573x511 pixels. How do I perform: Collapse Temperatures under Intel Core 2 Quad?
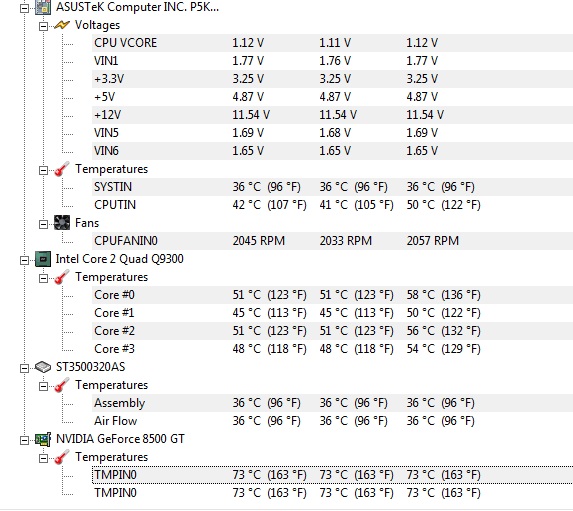click(43, 278)
